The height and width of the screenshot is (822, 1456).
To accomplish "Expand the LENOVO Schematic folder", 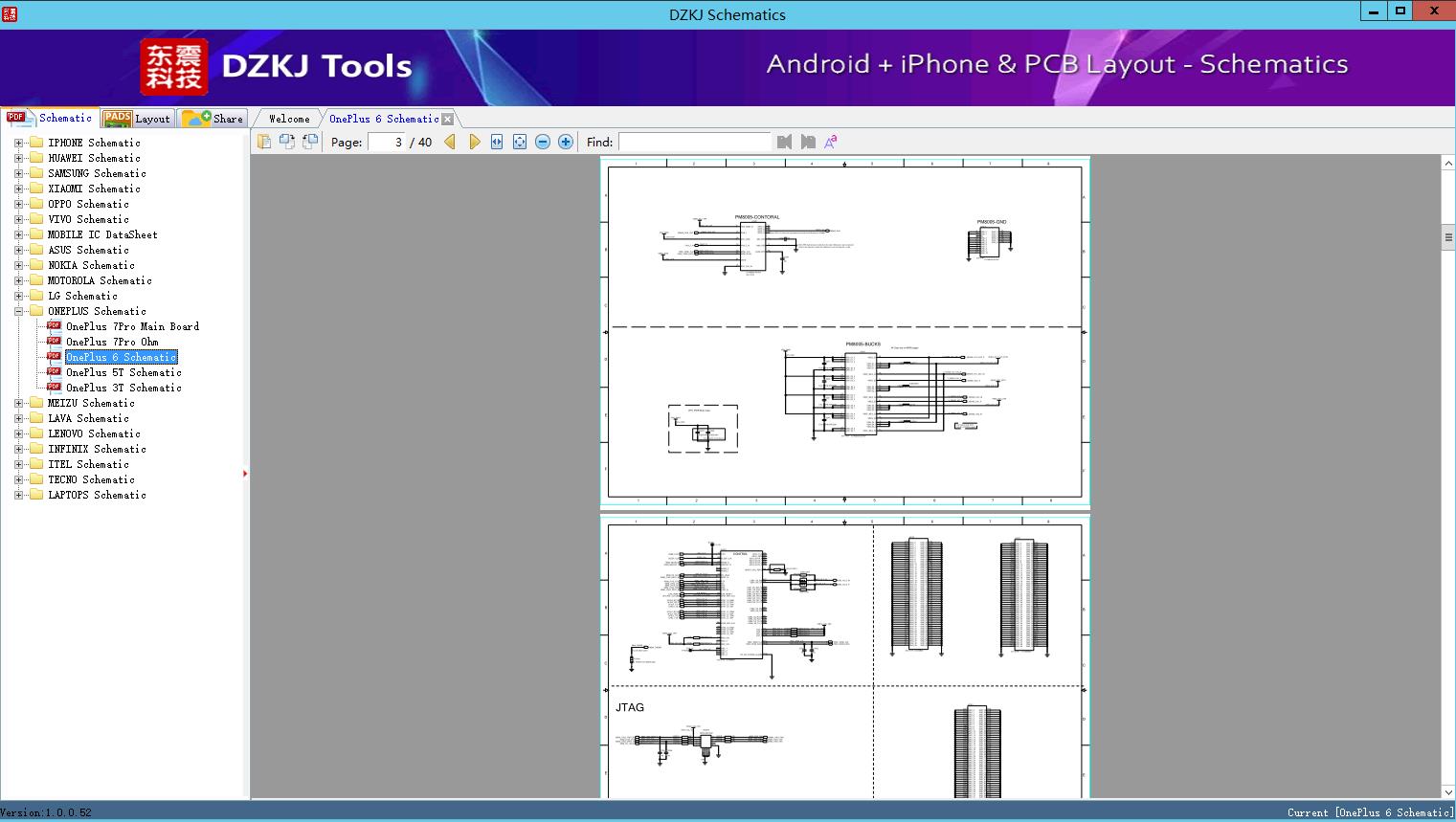I will point(18,433).
